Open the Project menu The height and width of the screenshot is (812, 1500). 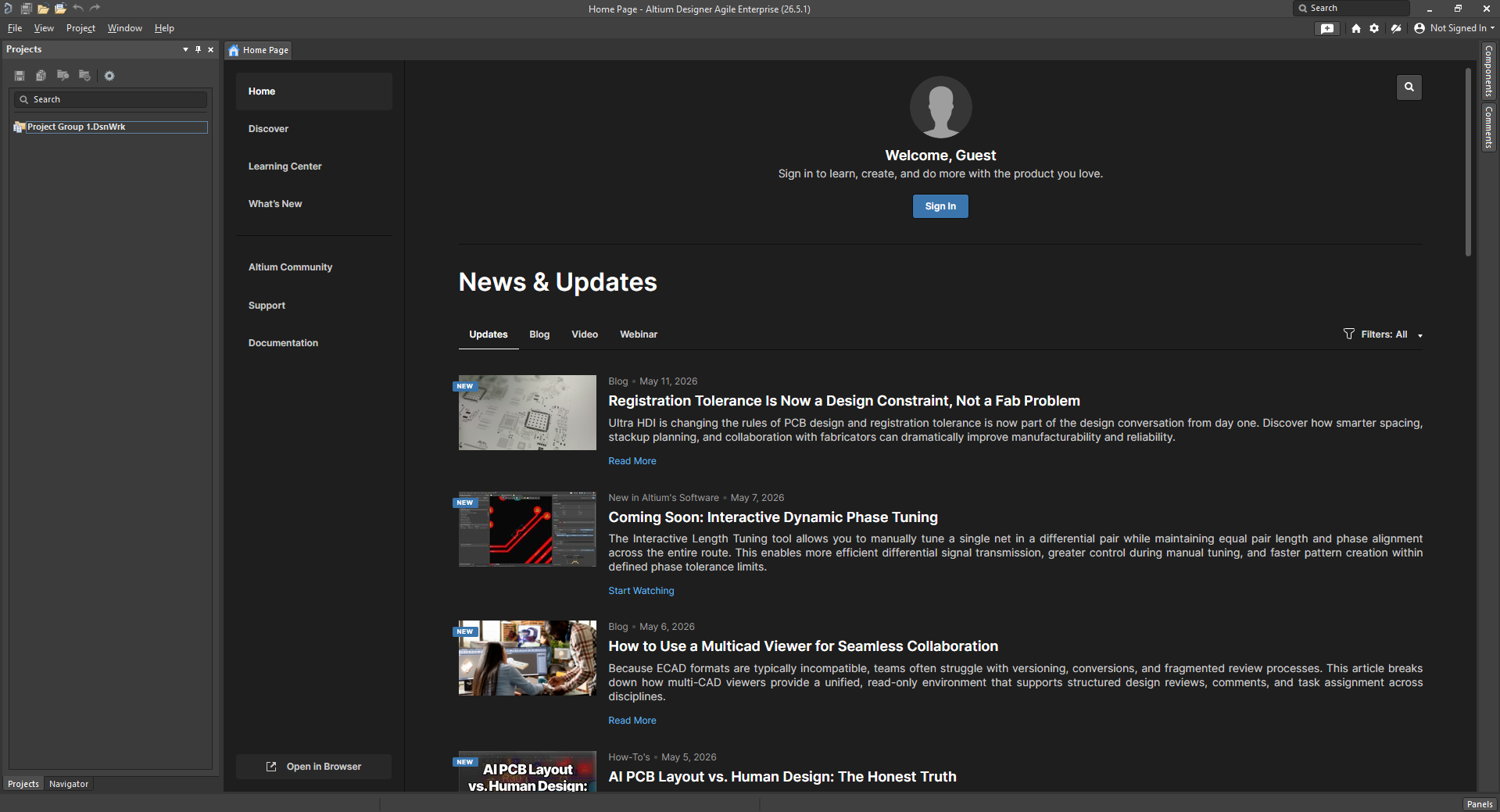tap(81, 28)
